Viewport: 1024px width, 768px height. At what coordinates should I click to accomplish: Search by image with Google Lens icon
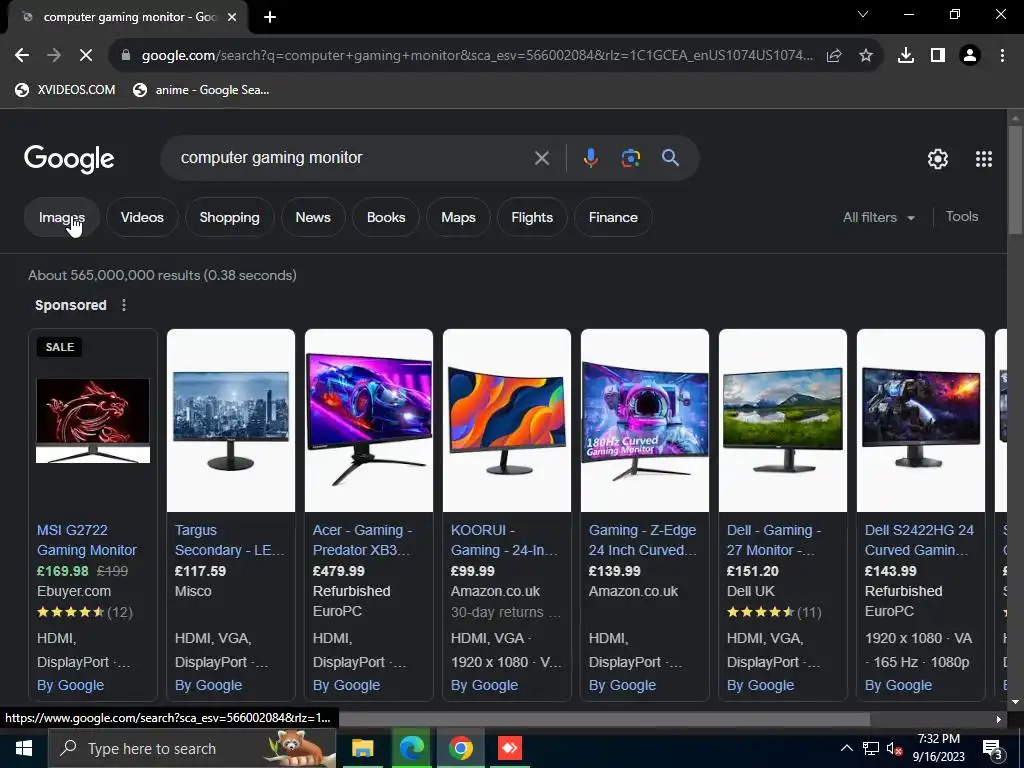pyautogui.click(x=630, y=158)
